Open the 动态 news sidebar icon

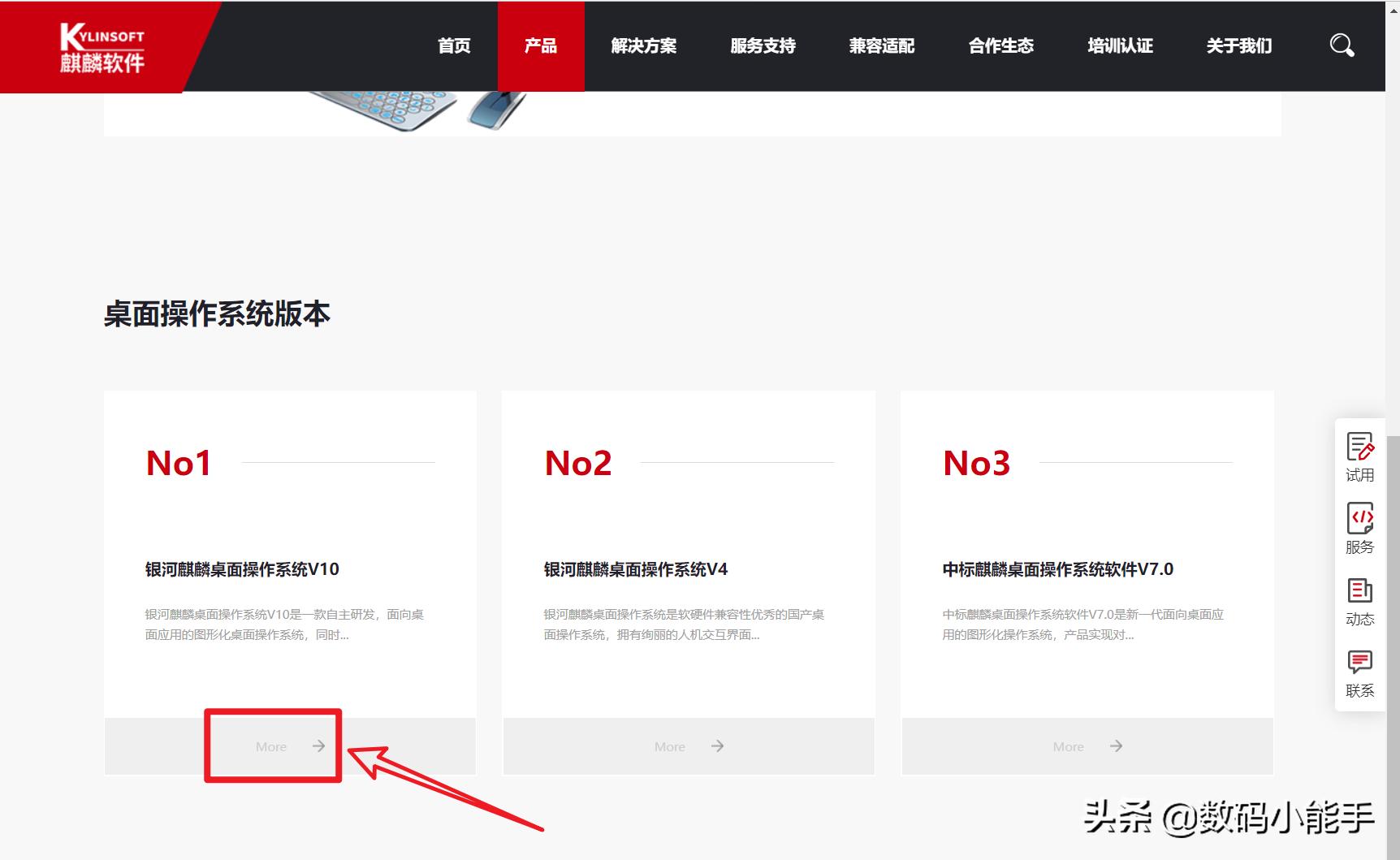[x=1360, y=600]
